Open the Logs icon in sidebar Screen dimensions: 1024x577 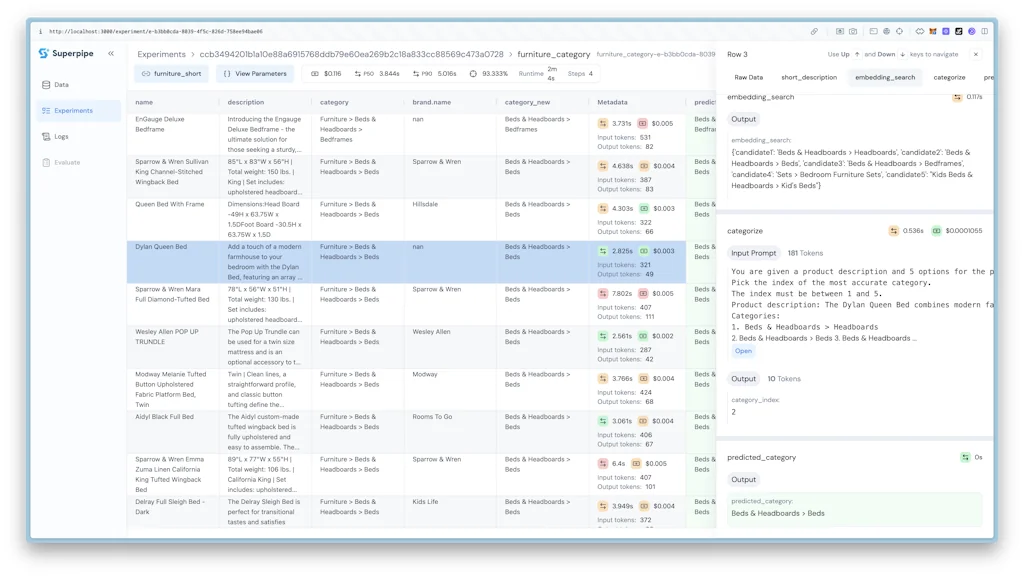46,136
